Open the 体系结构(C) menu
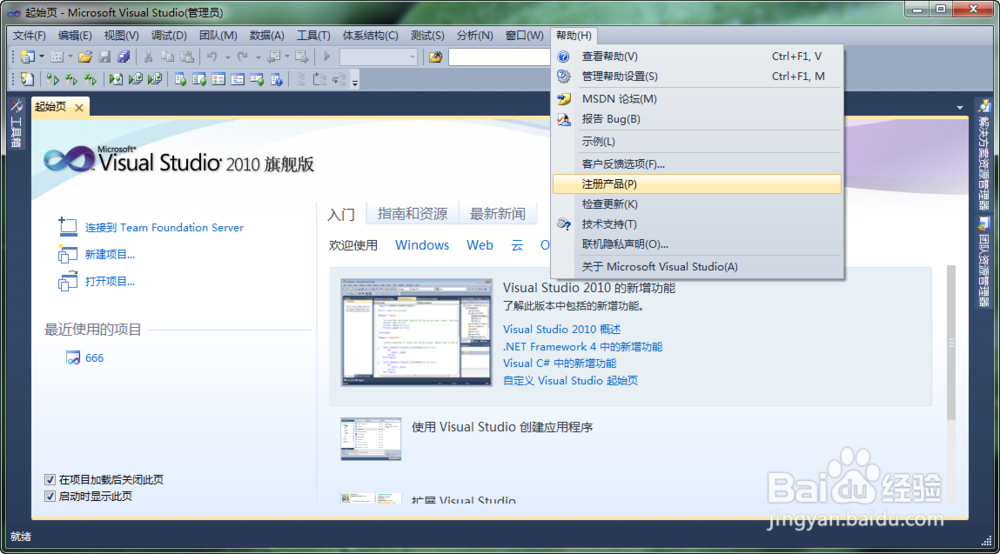 (370, 35)
